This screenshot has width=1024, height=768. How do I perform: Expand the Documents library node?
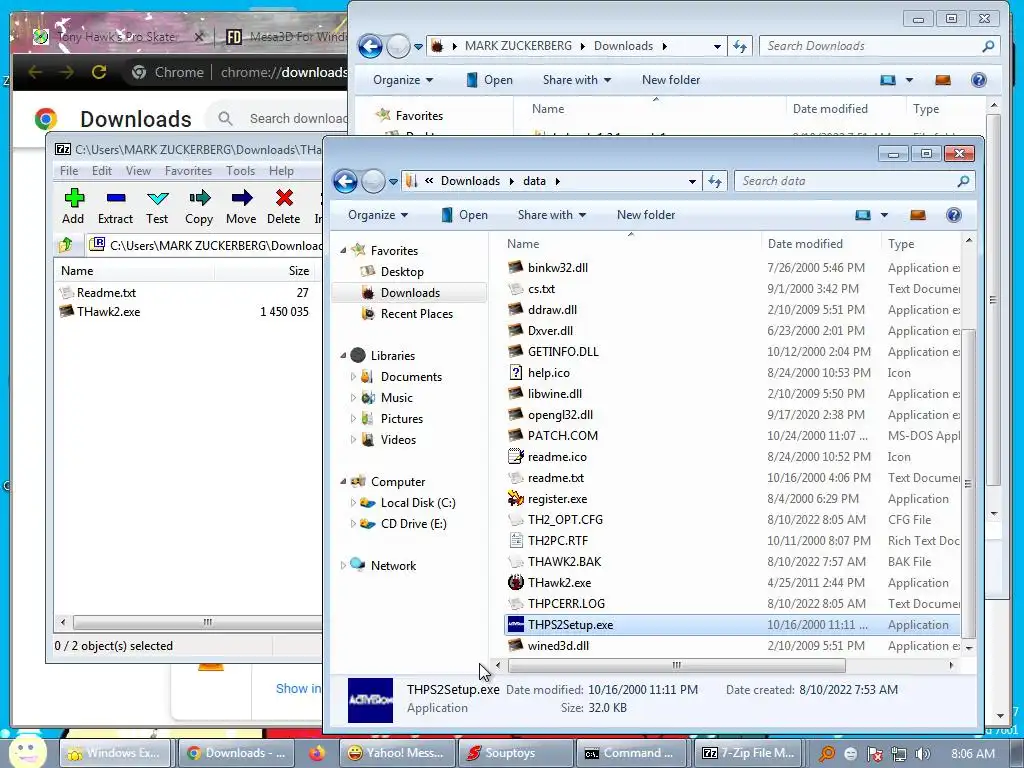(353, 376)
